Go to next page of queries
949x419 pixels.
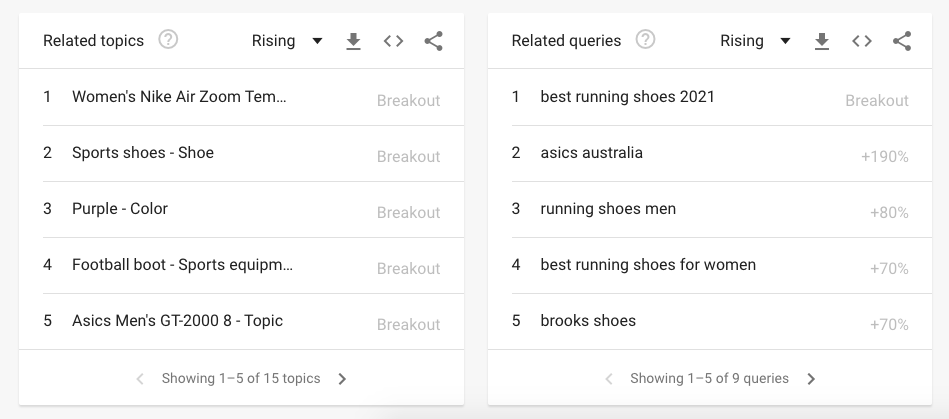point(811,379)
